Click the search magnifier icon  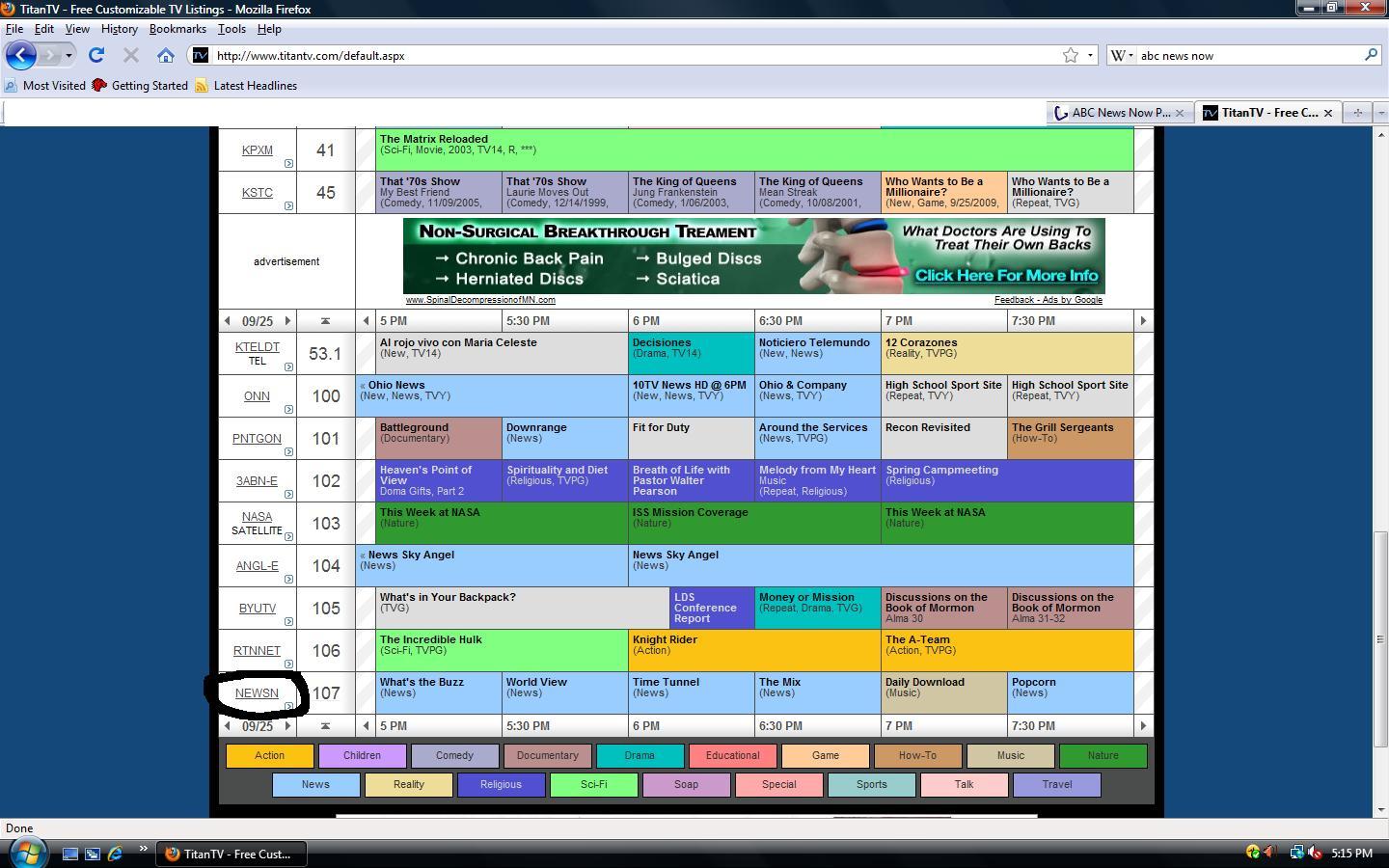tap(1370, 55)
